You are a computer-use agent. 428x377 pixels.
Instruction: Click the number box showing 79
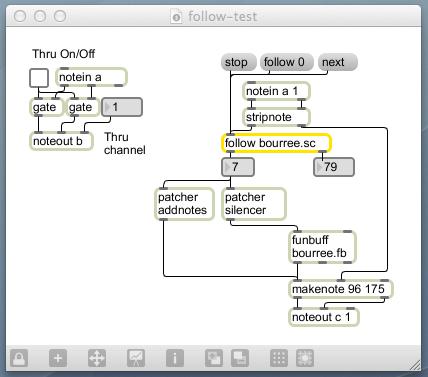(334, 167)
